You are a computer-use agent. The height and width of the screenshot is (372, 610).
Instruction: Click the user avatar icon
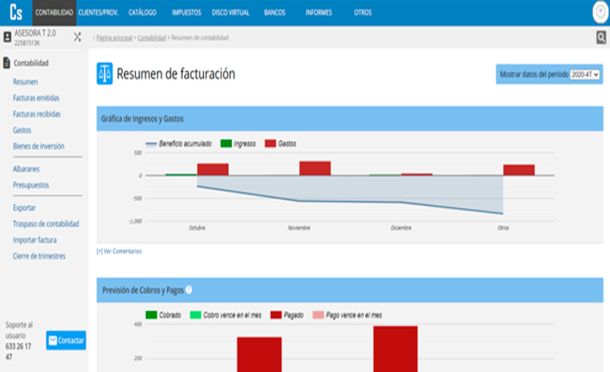(x=600, y=12)
